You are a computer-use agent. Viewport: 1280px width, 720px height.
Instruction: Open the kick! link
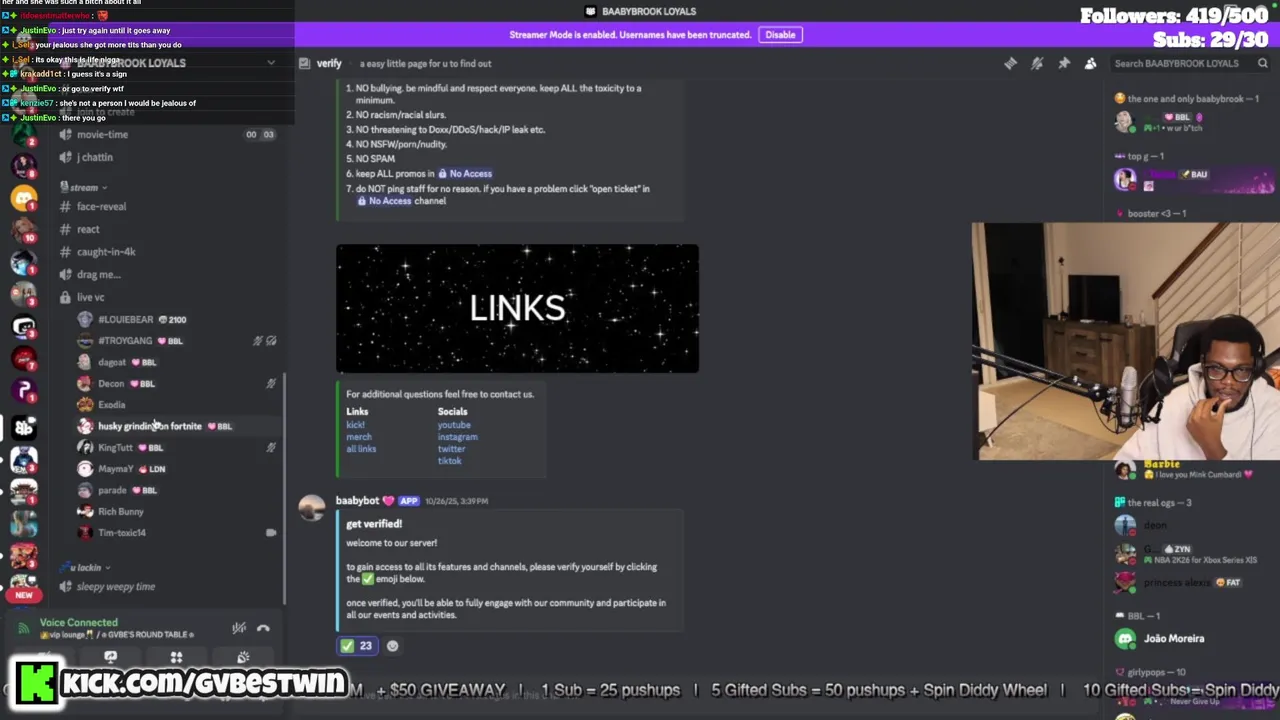355,425
